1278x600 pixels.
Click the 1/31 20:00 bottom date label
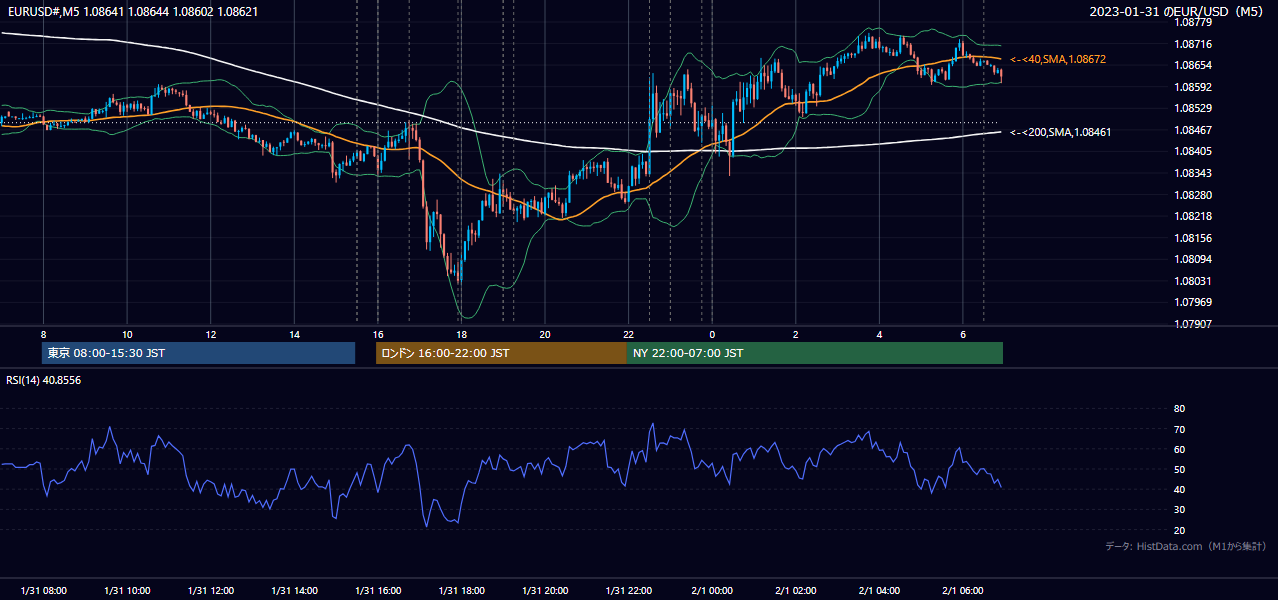coord(545,591)
